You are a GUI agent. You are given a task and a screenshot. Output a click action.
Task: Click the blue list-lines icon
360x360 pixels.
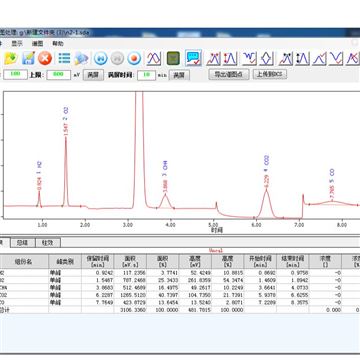pos(64,58)
